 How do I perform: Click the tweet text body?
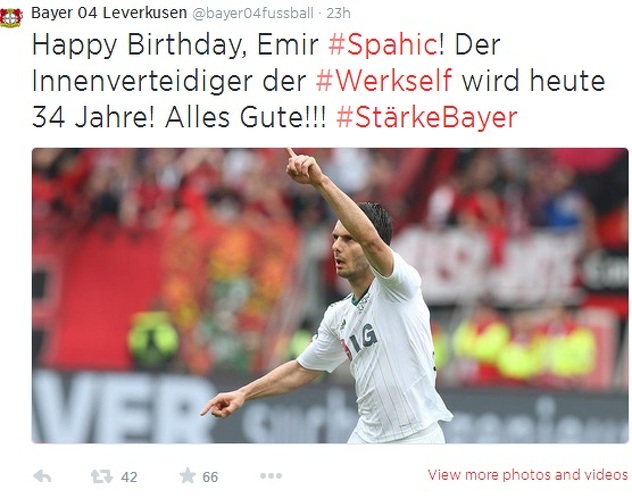318,81
